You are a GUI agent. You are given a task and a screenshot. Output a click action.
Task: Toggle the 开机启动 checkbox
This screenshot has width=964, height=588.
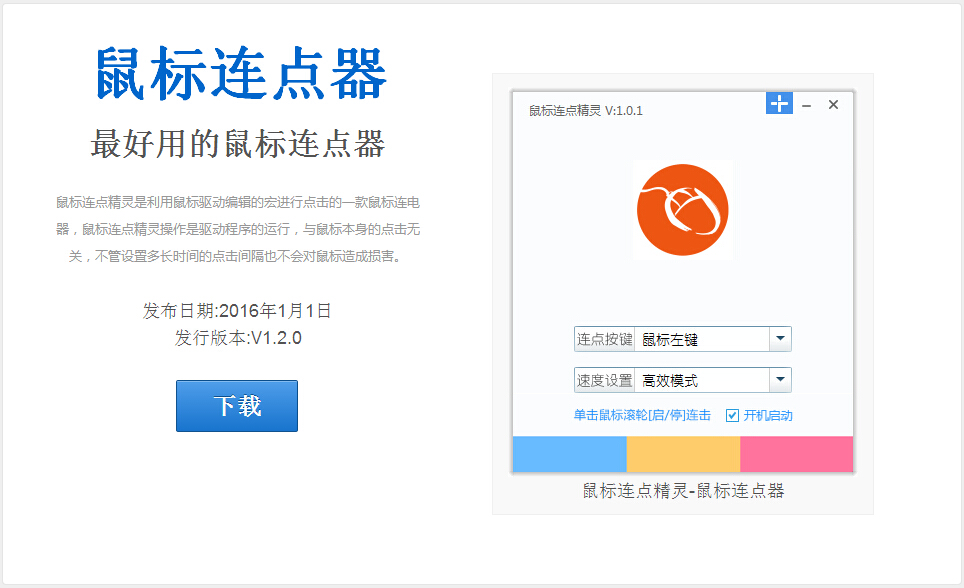733,416
